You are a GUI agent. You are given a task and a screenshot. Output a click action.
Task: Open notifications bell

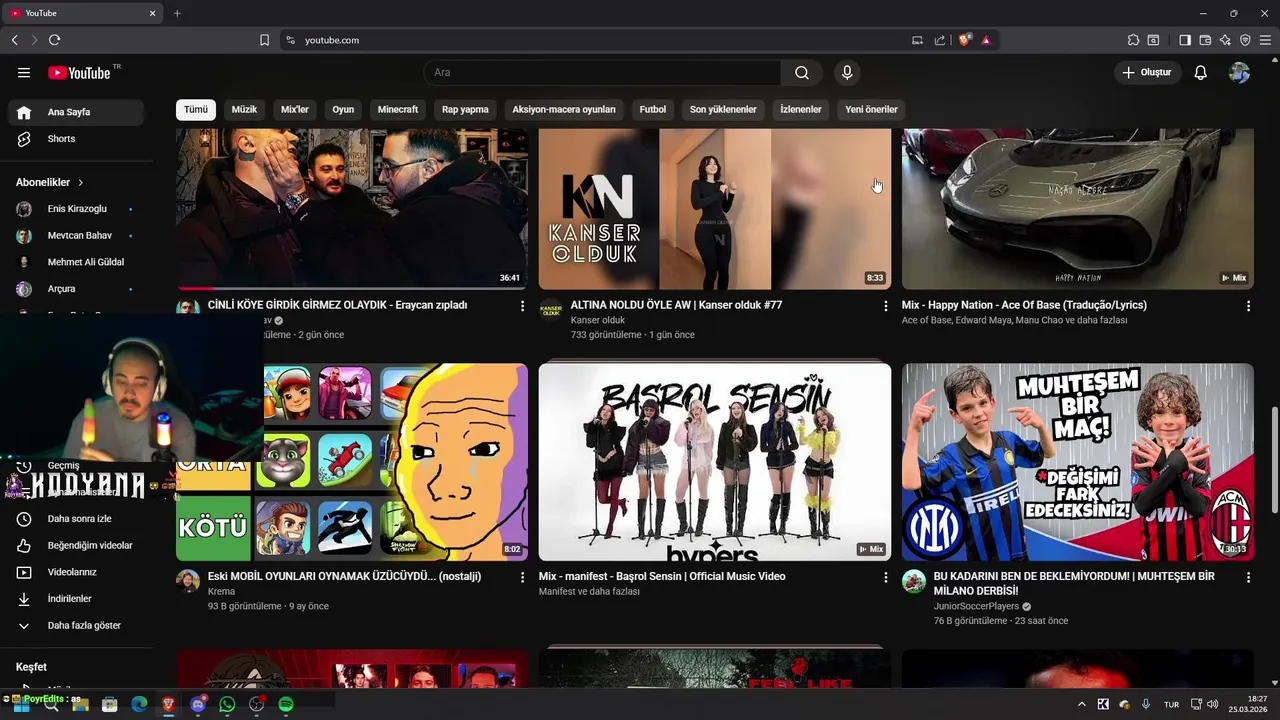1201,73
